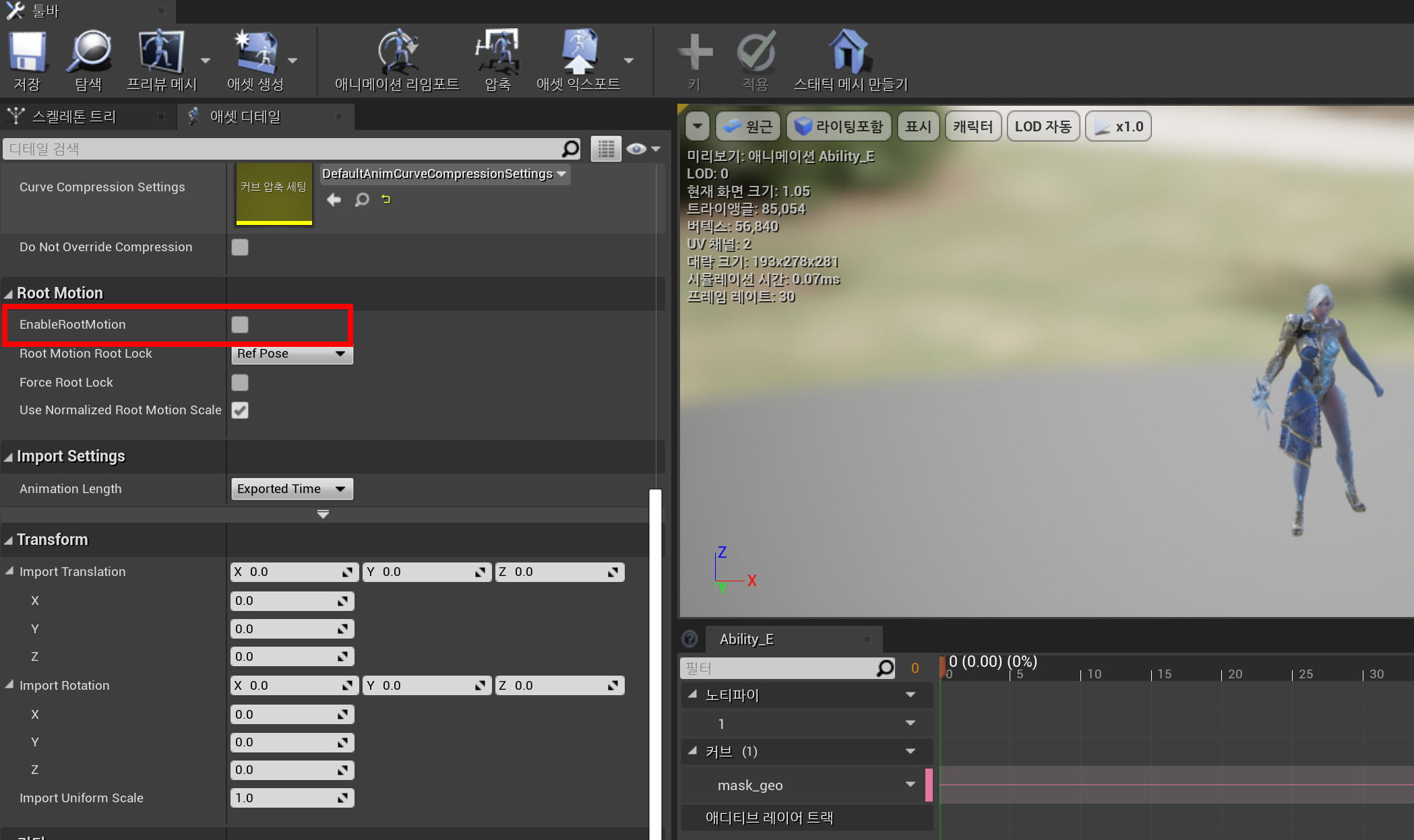The width and height of the screenshot is (1414, 840).
Task: Select the 툴바 tab
Action: [46, 11]
